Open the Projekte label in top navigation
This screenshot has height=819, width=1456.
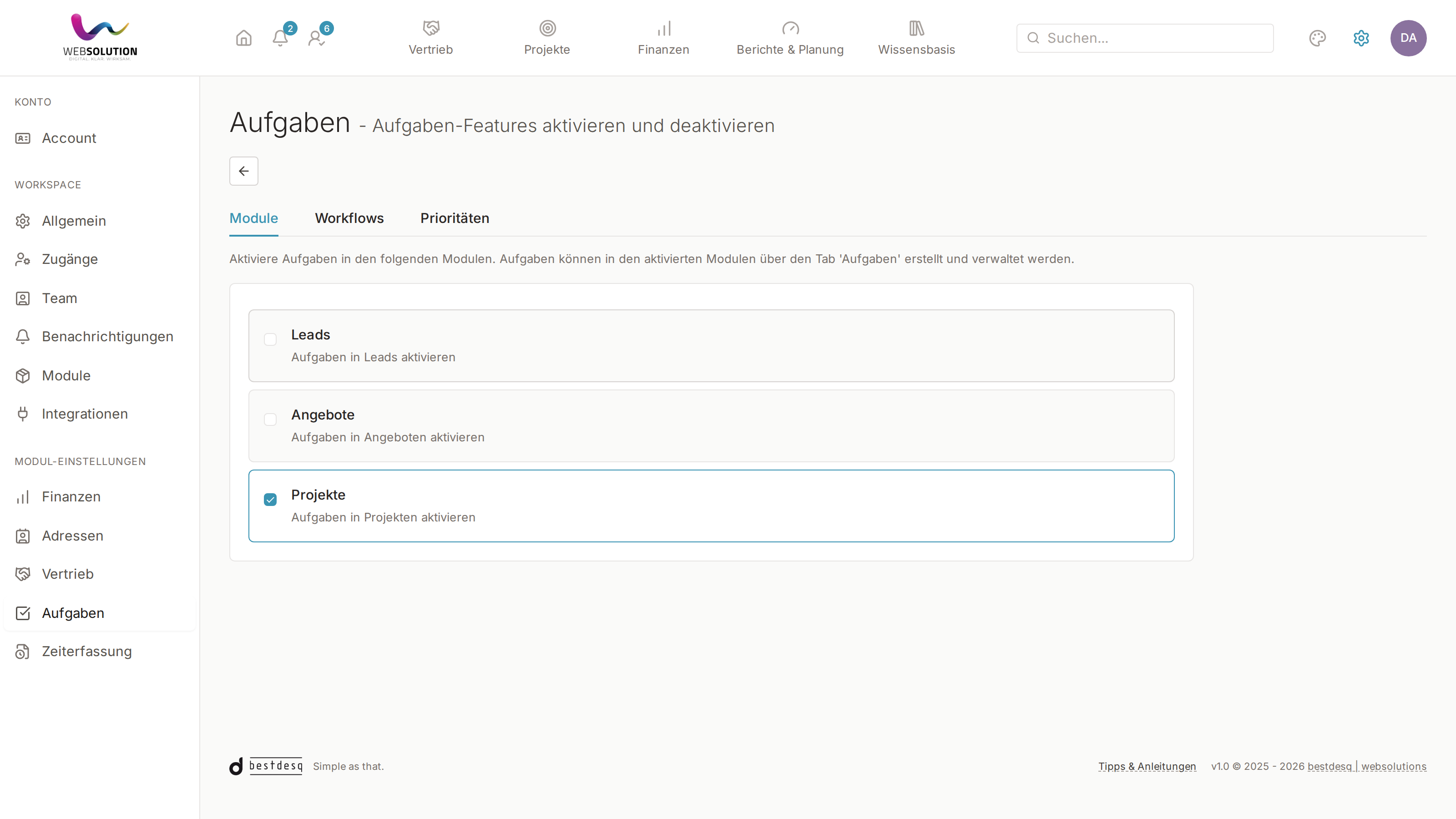click(547, 50)
